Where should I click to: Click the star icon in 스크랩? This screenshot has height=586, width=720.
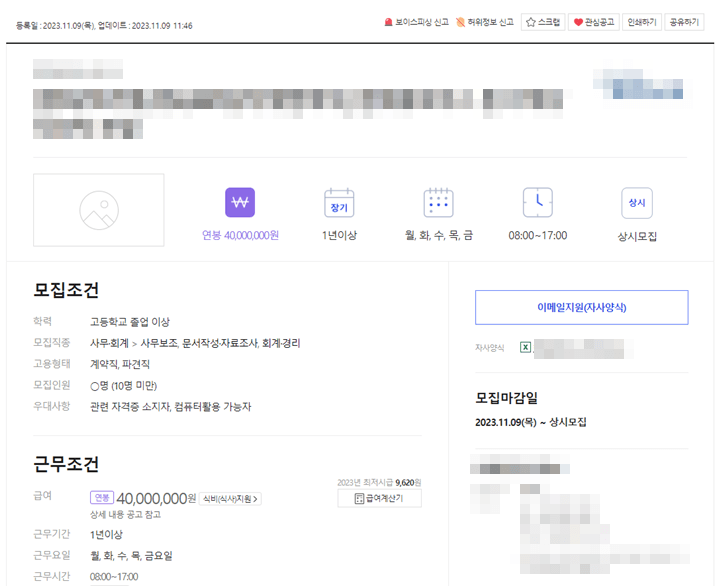point(531,22)
